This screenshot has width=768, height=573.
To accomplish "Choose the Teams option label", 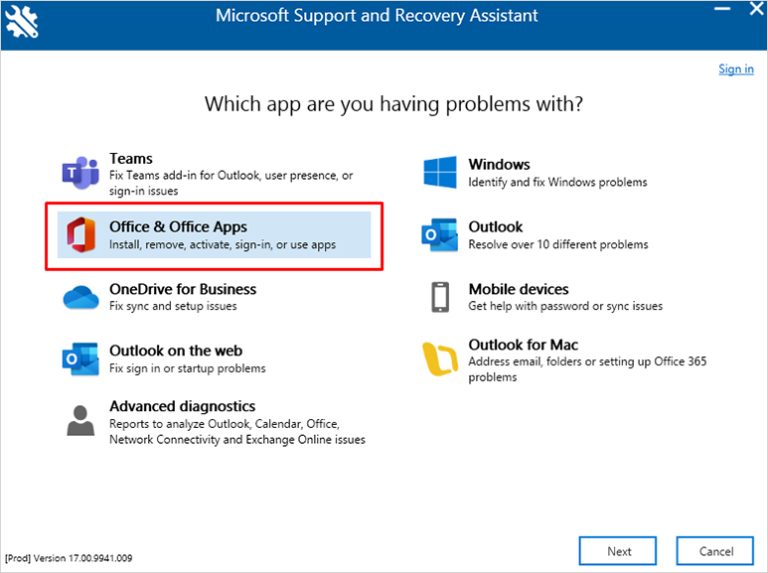I will click(x=131, y=159).
